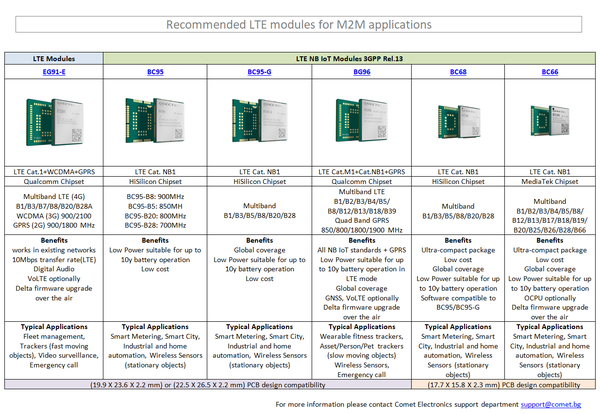Click 'HiSilicon Chipset' in the BC95-G column

coord(259,181)
